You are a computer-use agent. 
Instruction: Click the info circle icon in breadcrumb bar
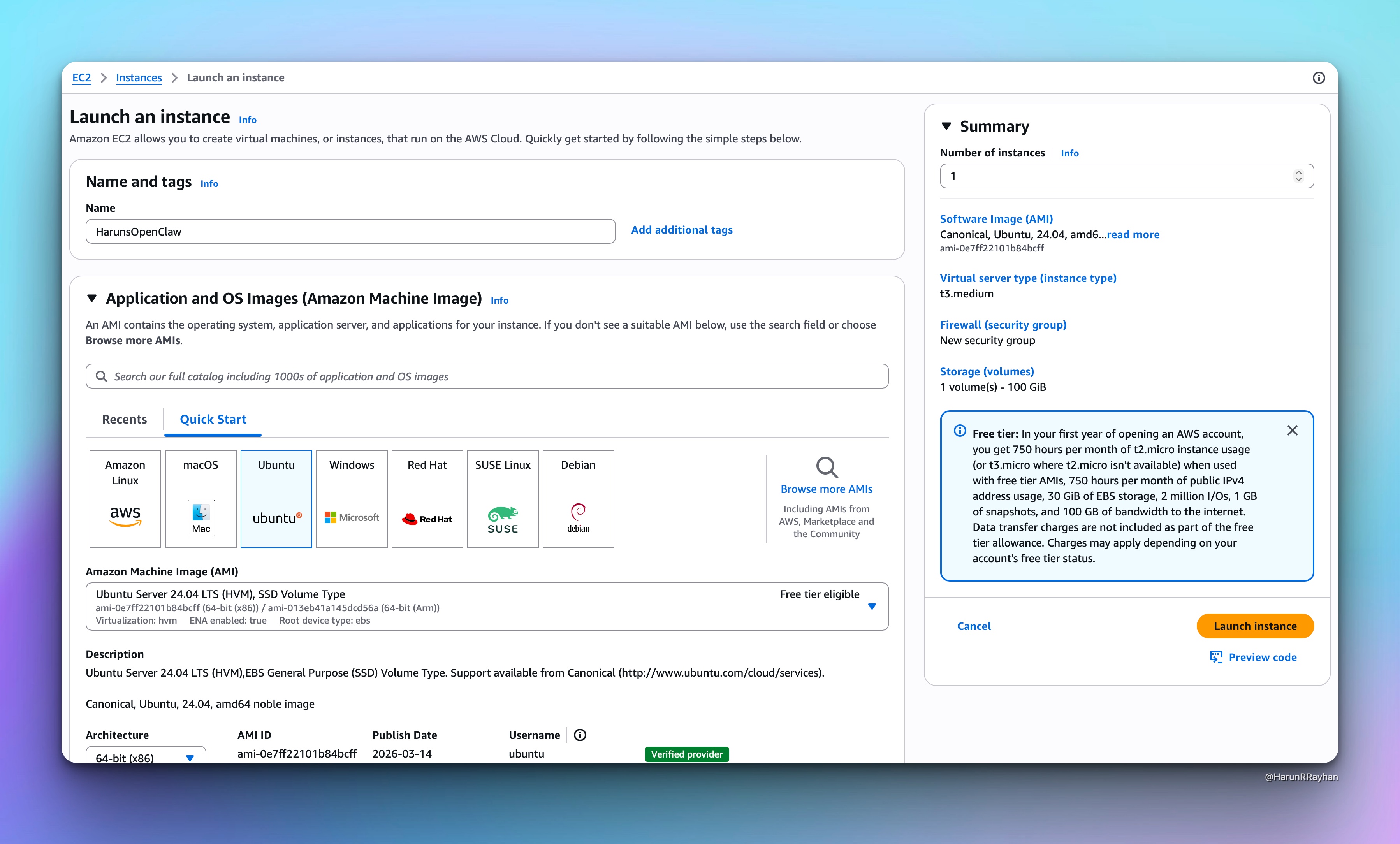1318,78
